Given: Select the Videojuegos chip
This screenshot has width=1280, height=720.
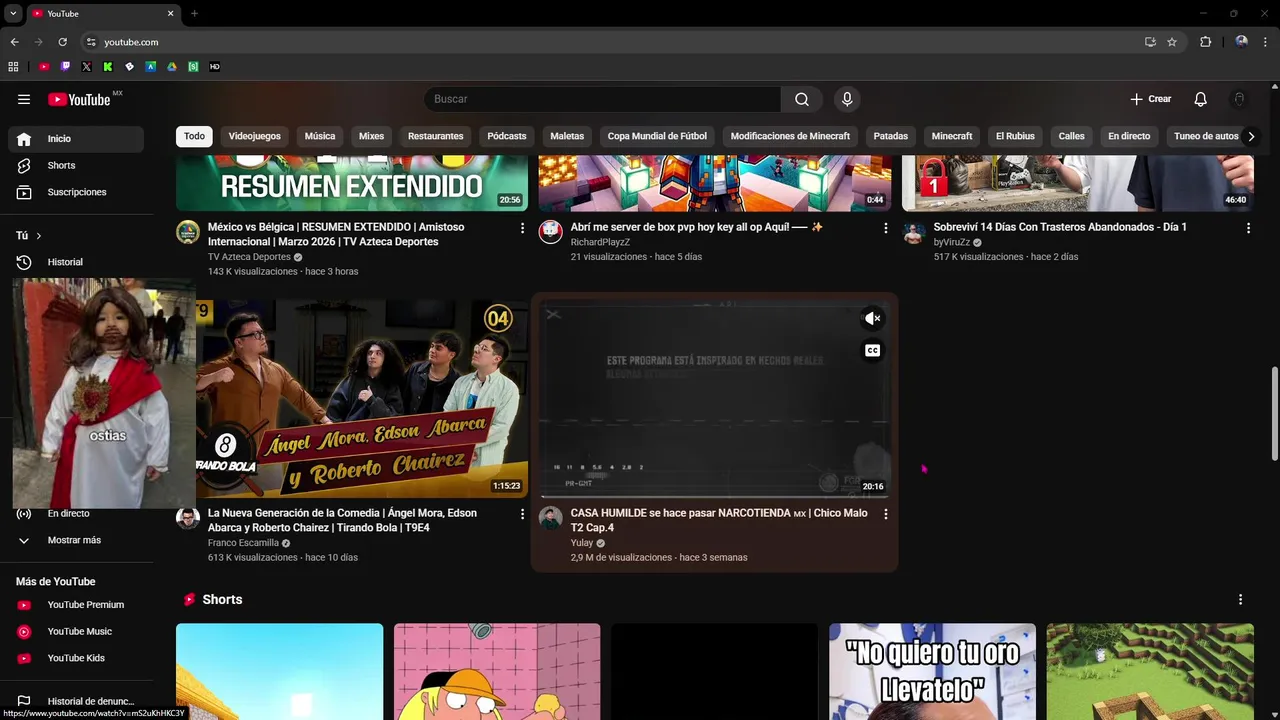Looking at the screenshot, I should coord(254,136).
